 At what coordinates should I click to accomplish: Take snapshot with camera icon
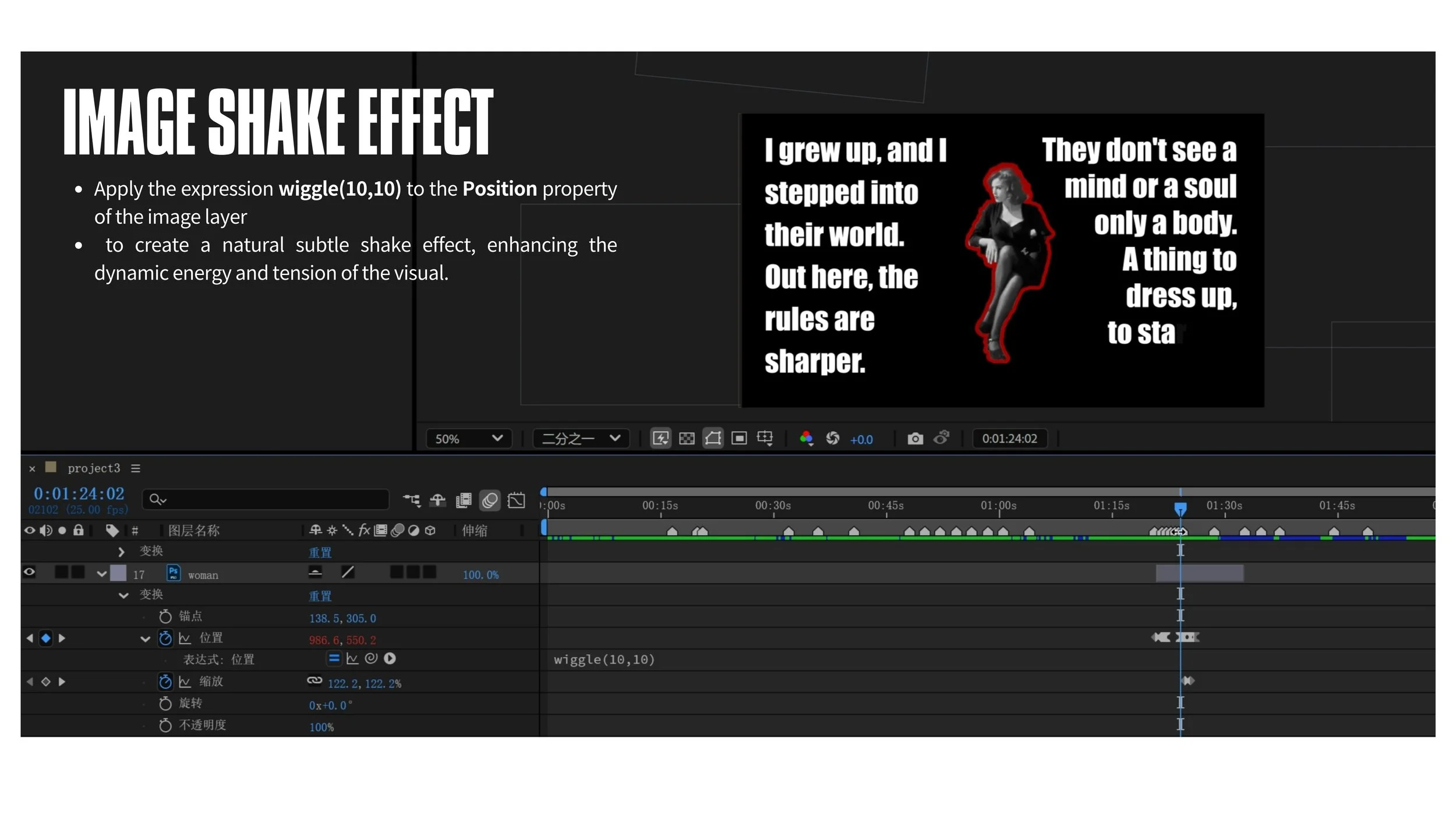pos(915,439)
